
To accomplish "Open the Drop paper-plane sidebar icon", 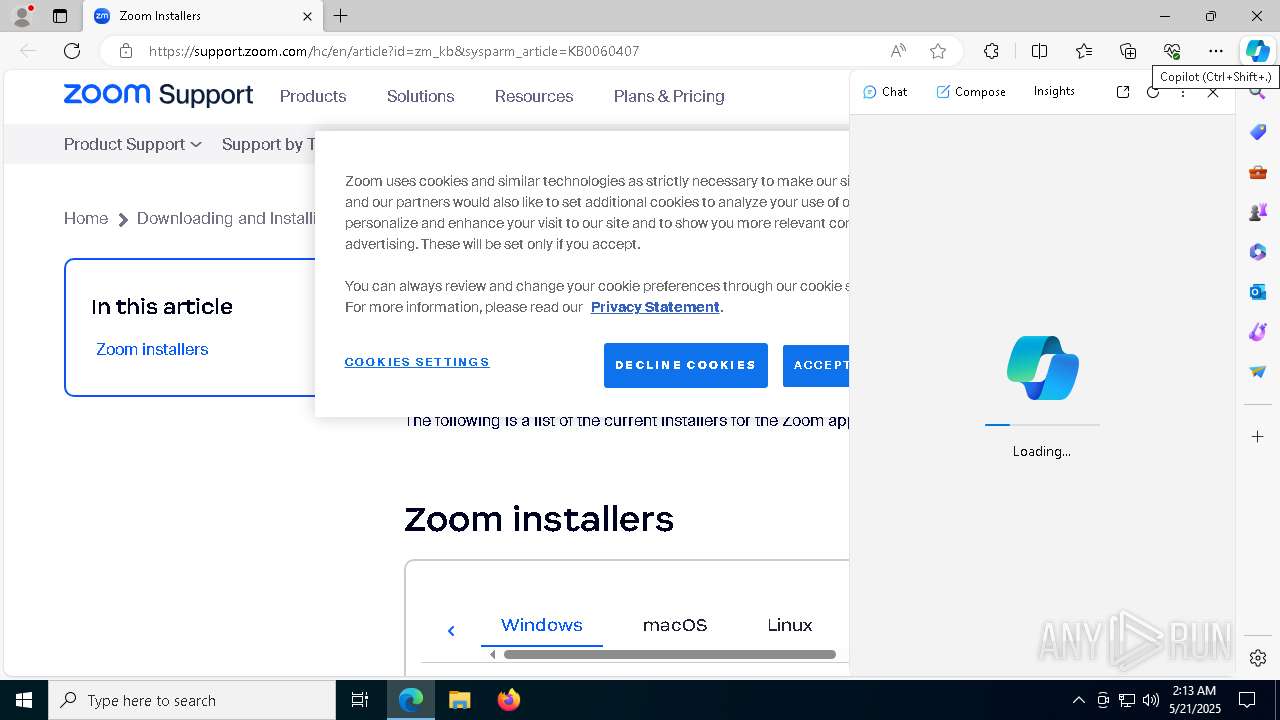I will coord(1258,372).
